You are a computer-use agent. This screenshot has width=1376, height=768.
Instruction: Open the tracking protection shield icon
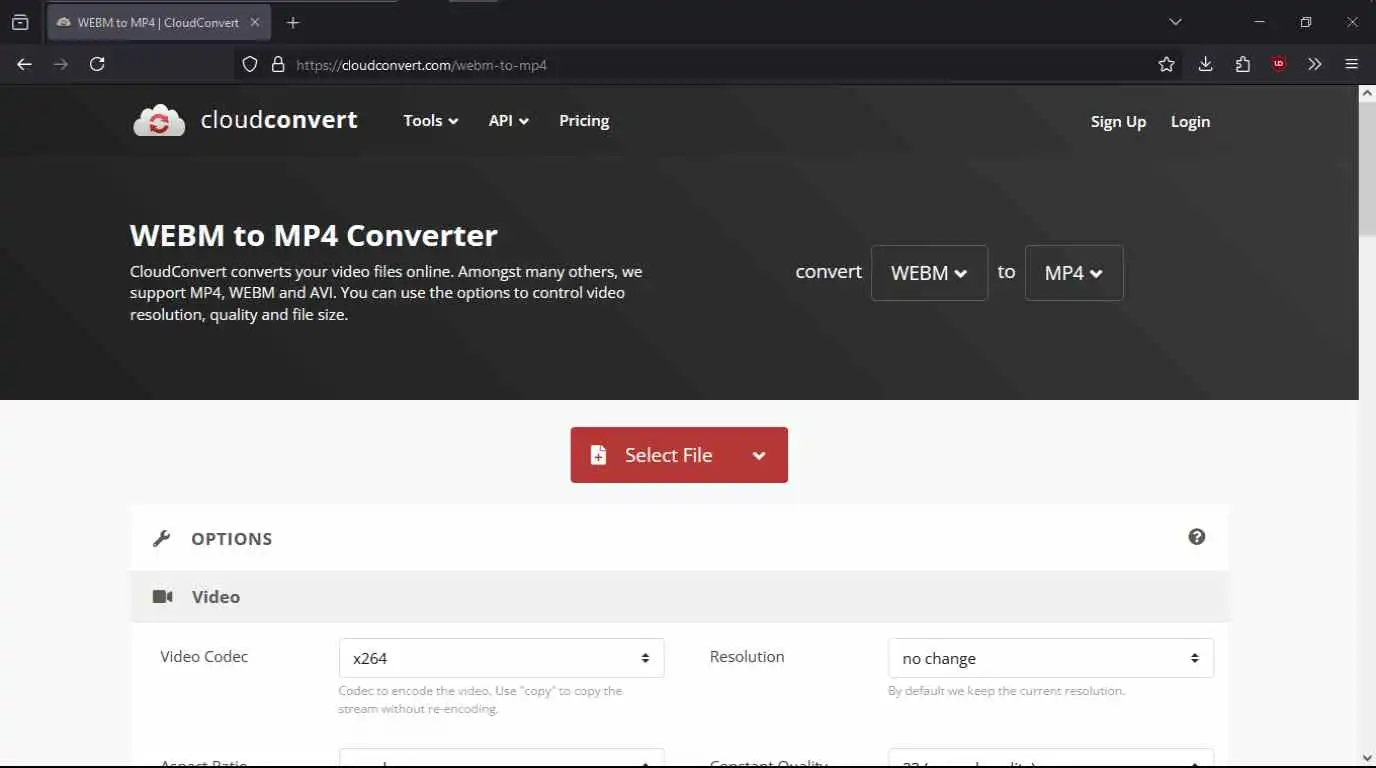click(251, 64)
